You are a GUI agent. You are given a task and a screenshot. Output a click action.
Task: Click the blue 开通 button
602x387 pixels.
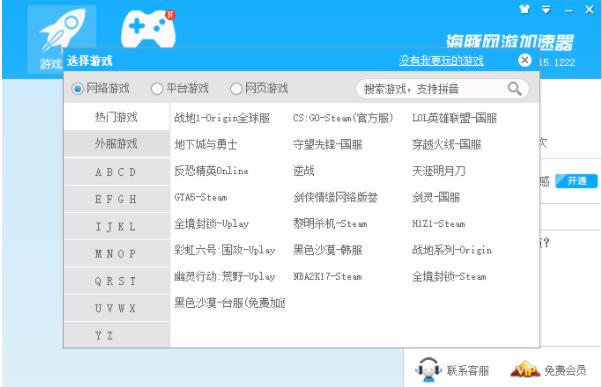[577, 181]
